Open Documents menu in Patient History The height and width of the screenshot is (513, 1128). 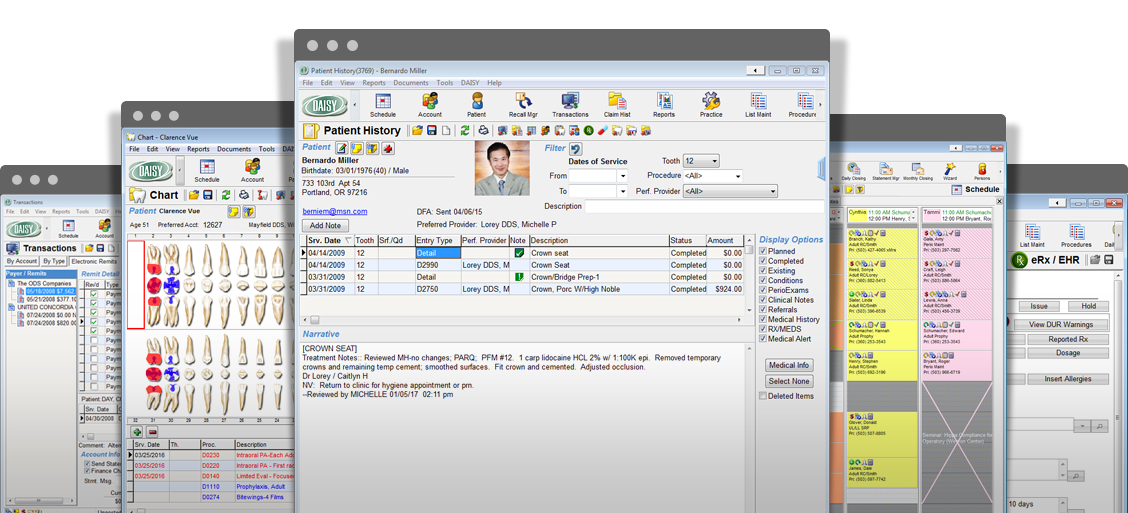coord(411,83)
